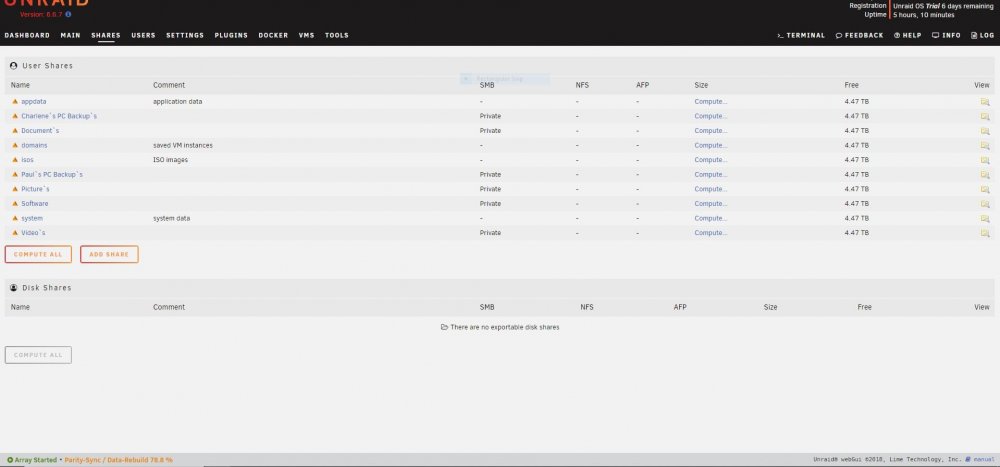Click Compute All under User Shares

tap(38, 255)
